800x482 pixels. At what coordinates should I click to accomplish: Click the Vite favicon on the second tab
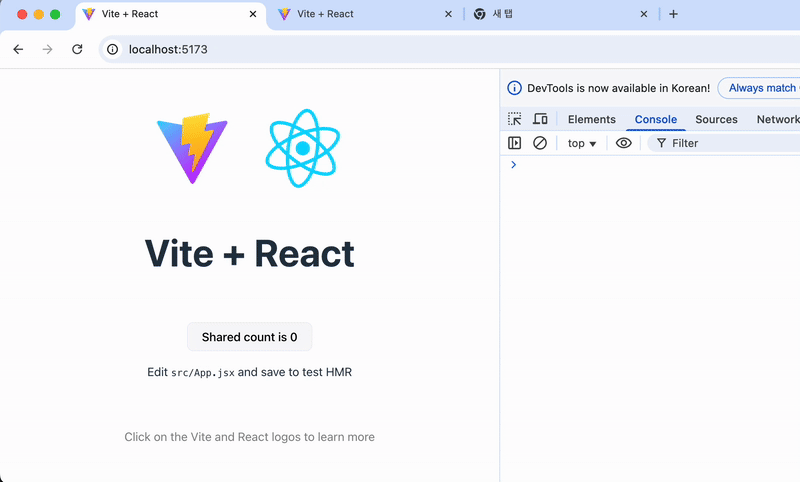point(284,14)
